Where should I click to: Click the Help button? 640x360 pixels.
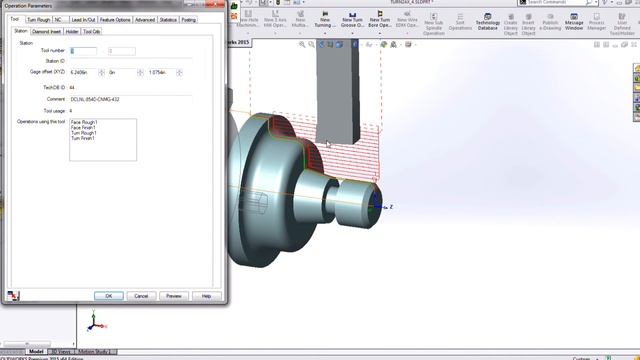207,296
